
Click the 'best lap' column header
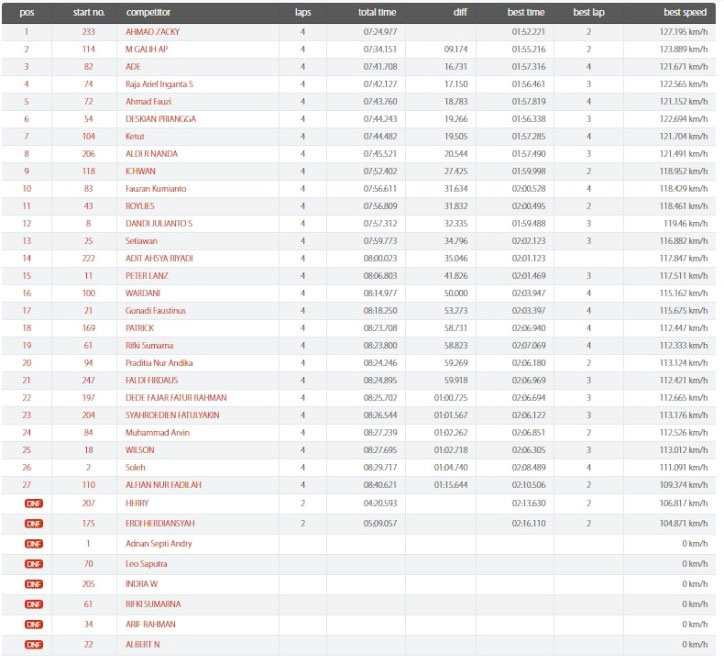click(x=588, y=13)
